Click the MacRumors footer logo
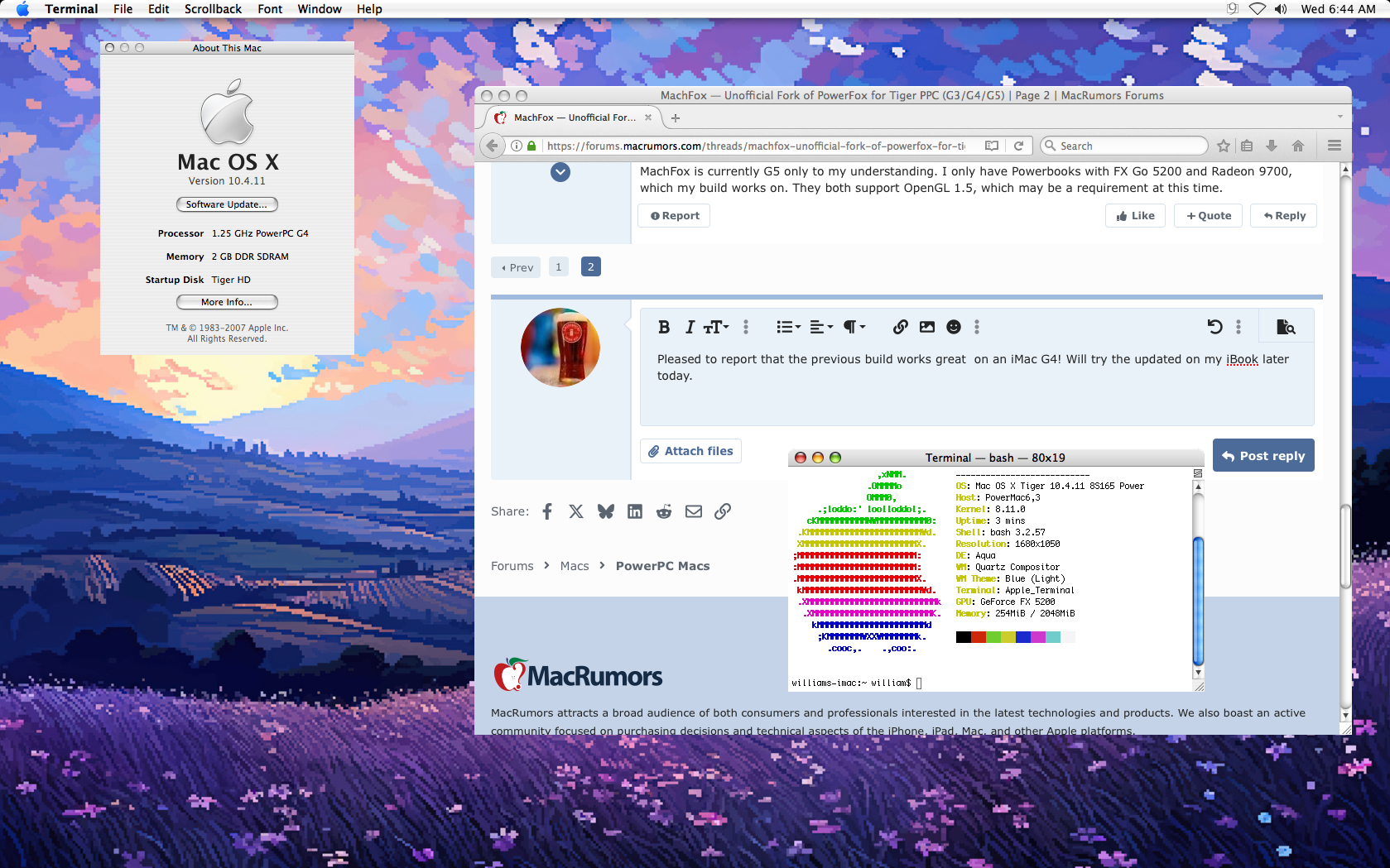This screenshot has width=1390, height=868. (x=578, y=675)
